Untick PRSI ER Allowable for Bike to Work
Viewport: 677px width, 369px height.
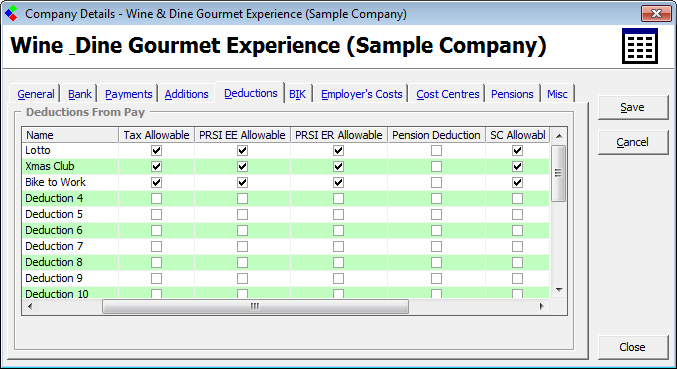pos(338,182)
